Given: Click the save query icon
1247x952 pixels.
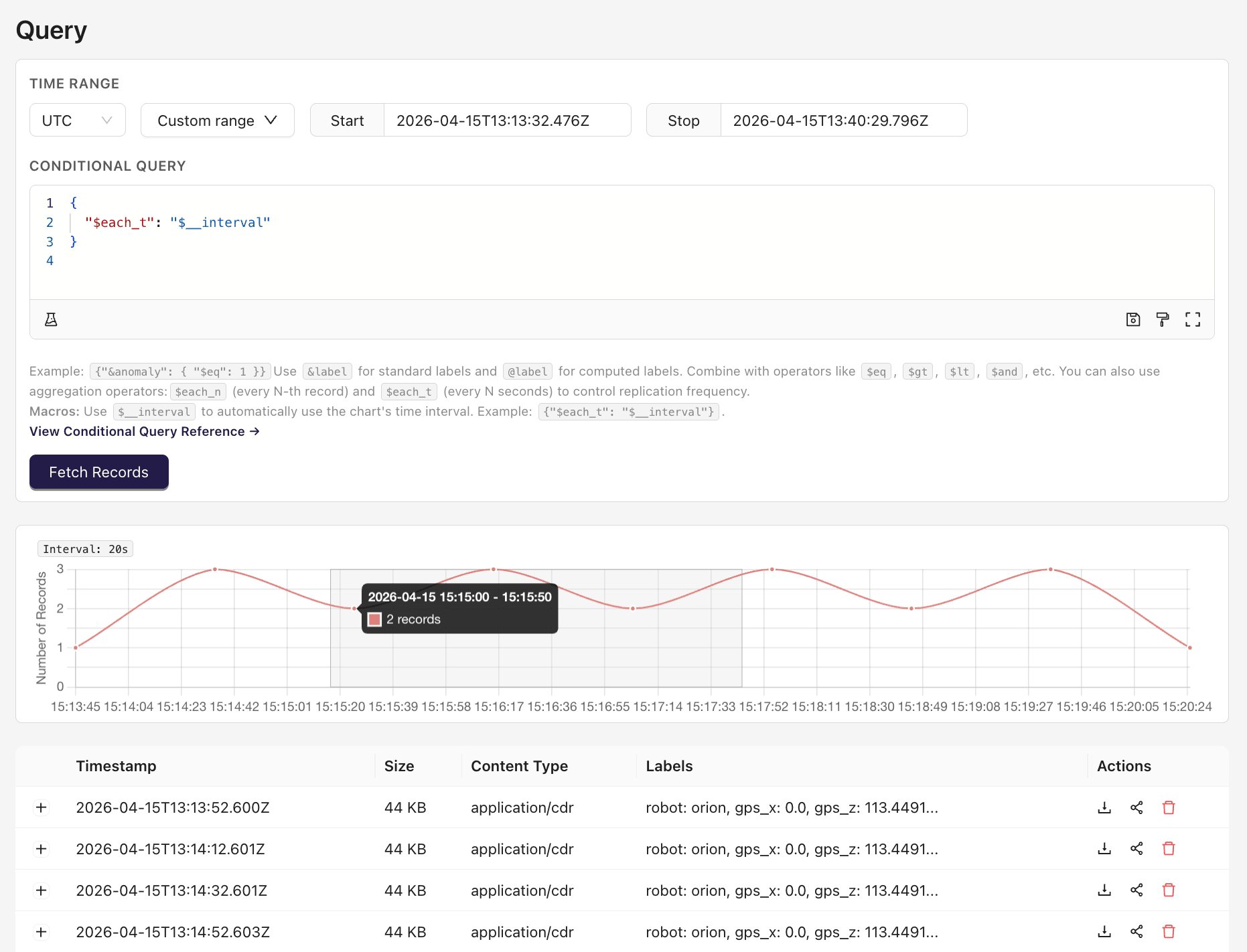Looking at the screenshot, I should (1132, 319).
